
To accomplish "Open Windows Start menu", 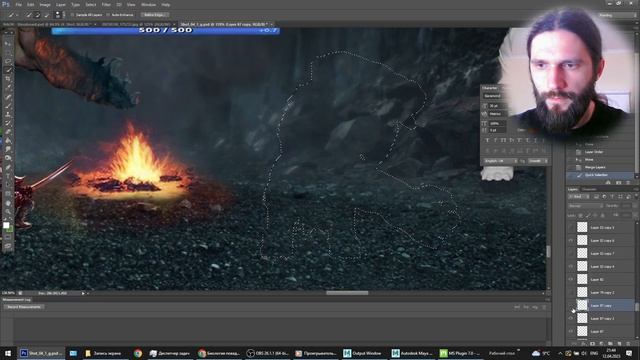I will tap(8, 353).
